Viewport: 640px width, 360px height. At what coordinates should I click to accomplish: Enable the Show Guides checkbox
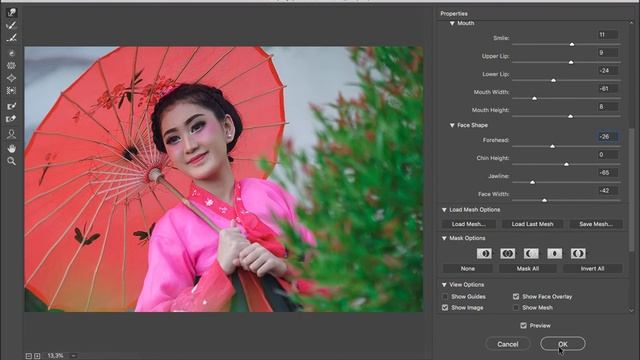pos(445,297)
